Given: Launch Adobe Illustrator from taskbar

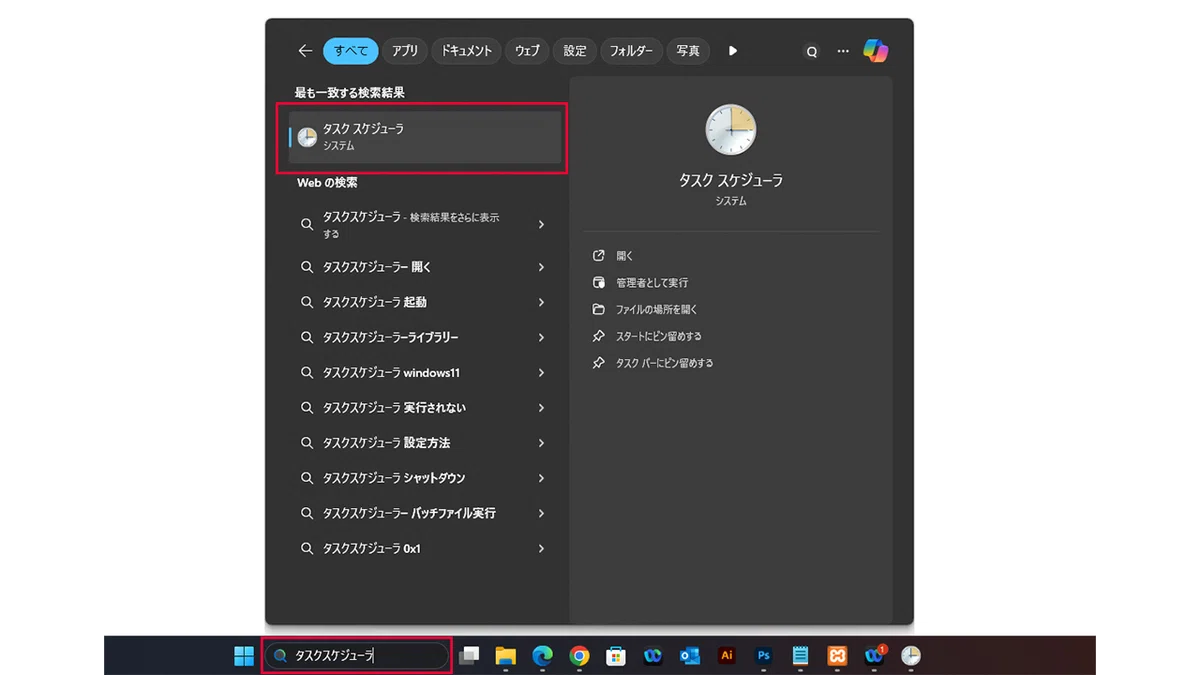Looking at the screenshot, I should [727, 656].
